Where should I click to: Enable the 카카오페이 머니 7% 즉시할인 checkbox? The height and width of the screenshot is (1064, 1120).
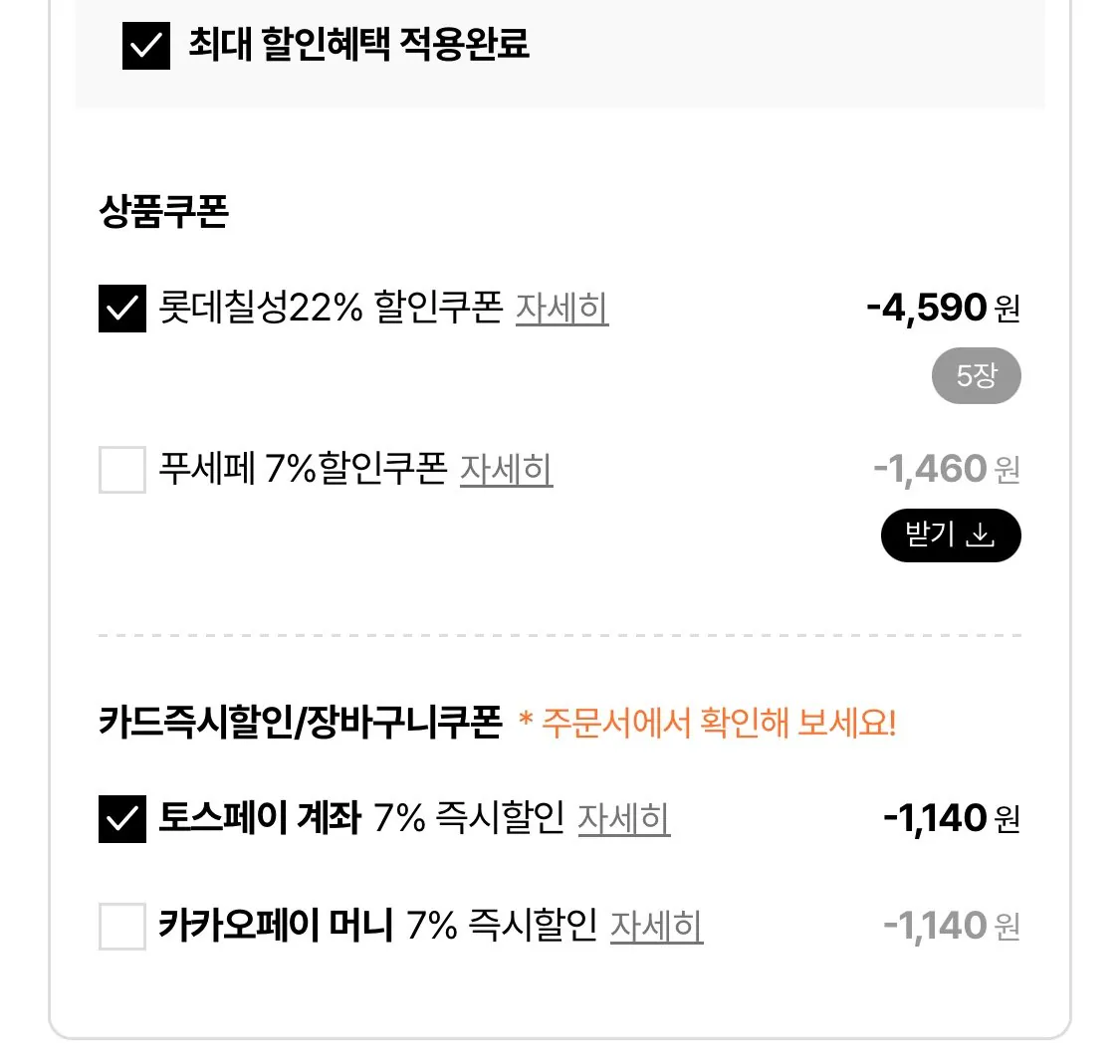pos(121,927)
